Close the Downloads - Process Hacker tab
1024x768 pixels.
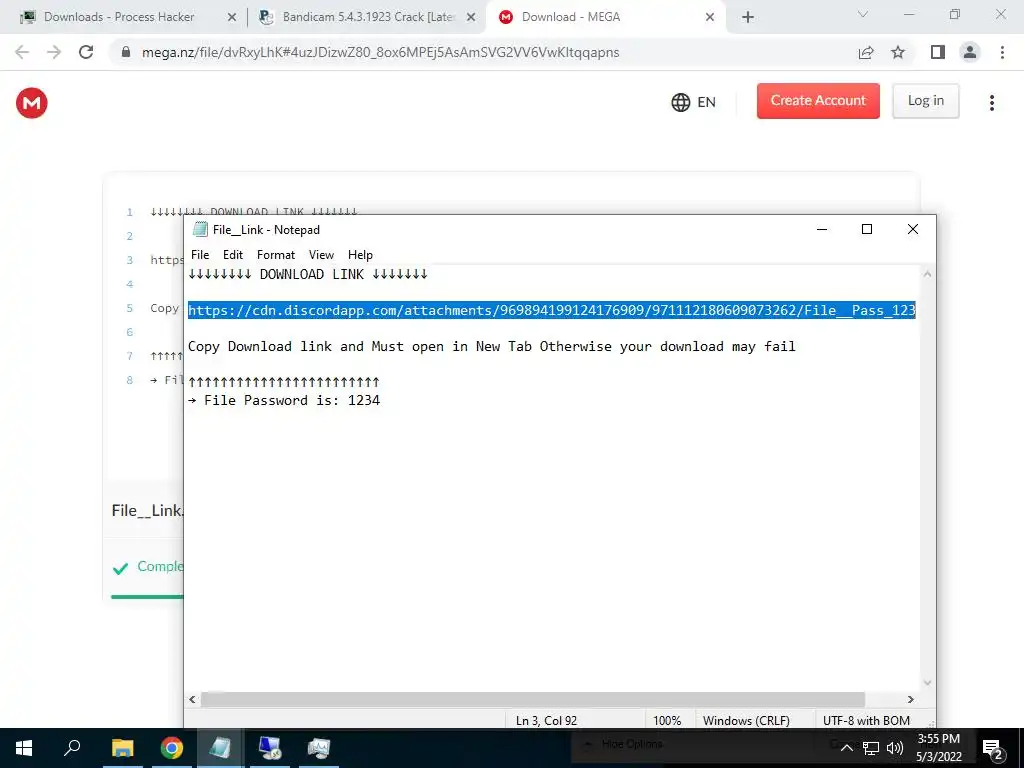point(231,18)
